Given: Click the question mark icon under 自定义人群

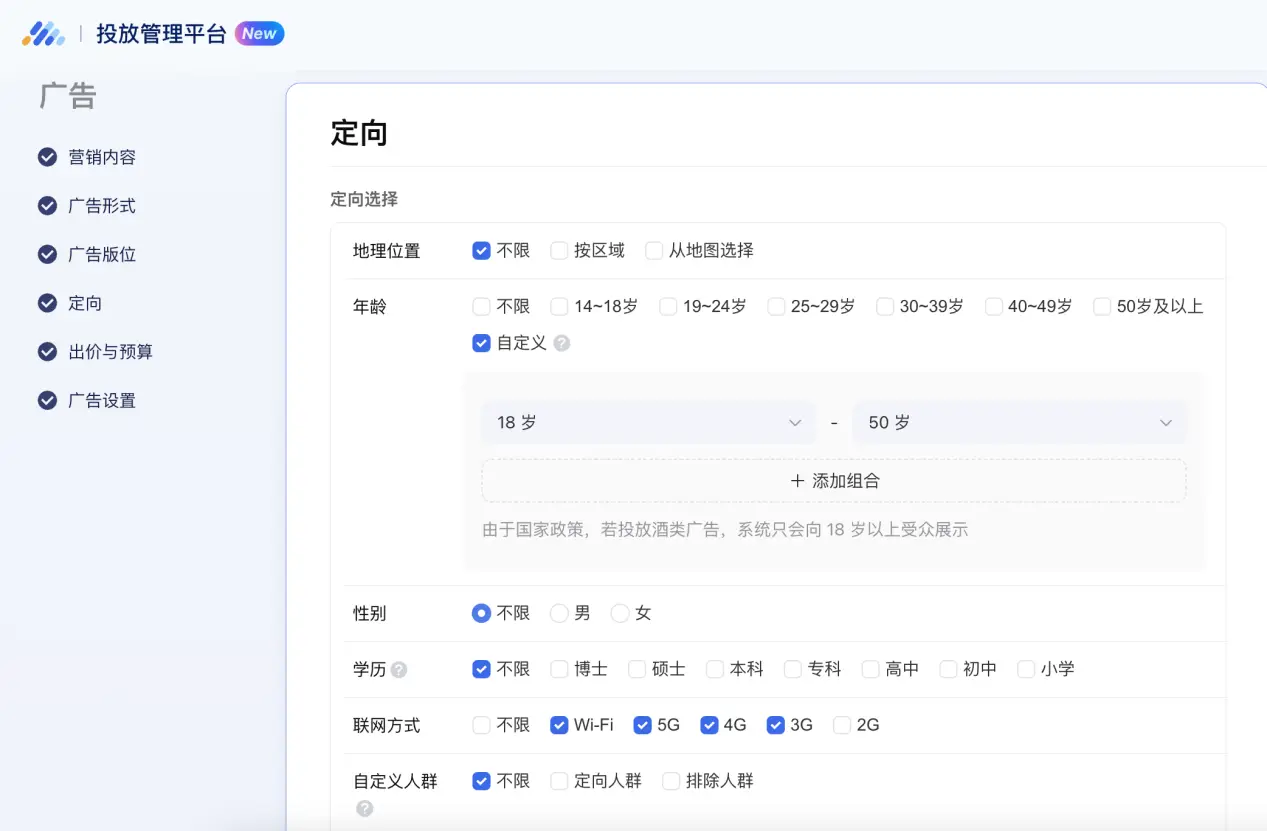Looking at the screenshot, I should (365, 808).
